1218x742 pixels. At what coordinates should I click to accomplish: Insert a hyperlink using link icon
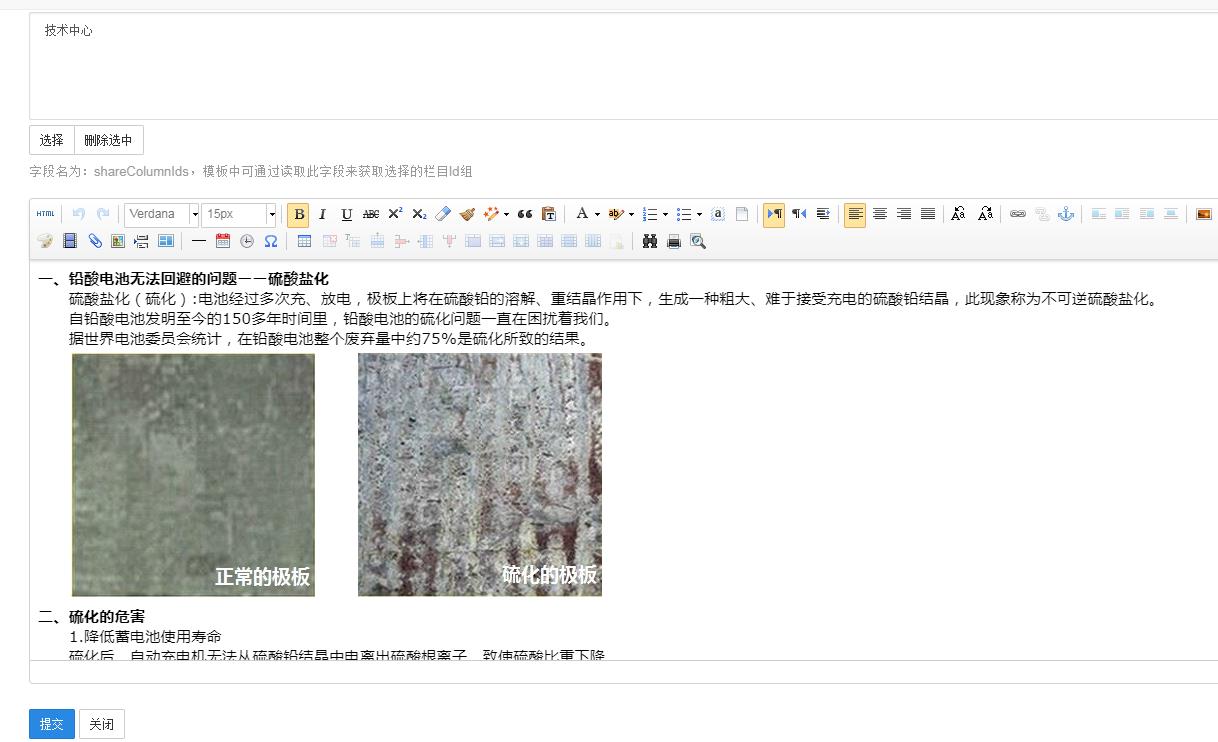(x=1017, y=214)
